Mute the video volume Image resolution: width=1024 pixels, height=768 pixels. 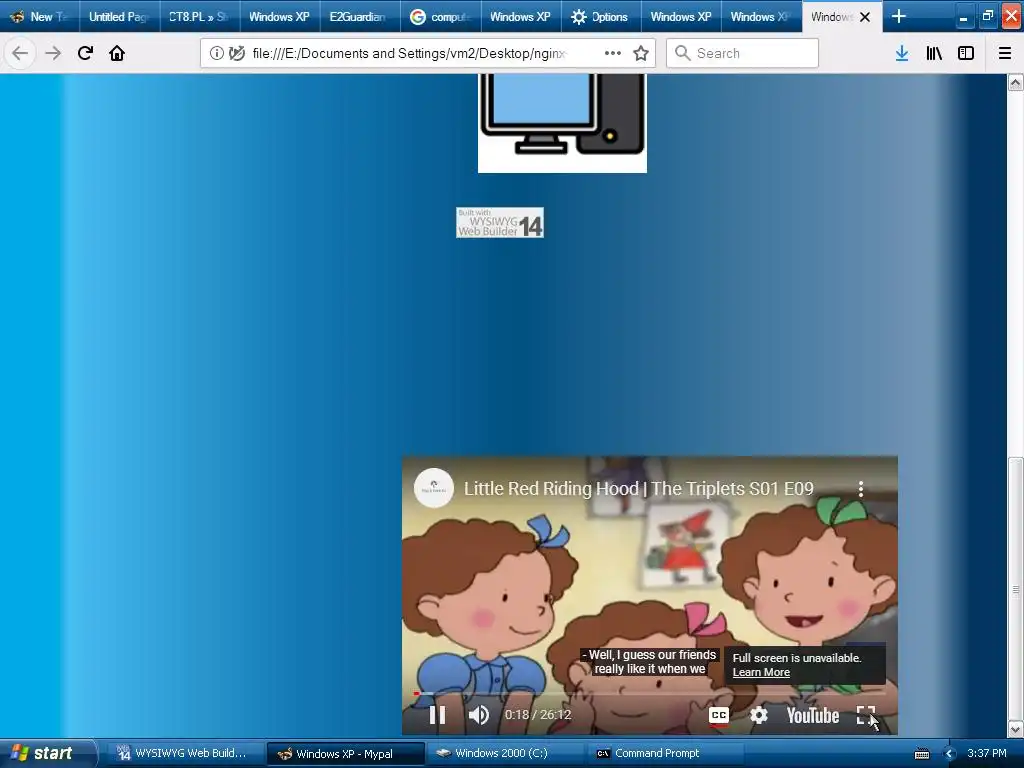click(x=479, y=715)
